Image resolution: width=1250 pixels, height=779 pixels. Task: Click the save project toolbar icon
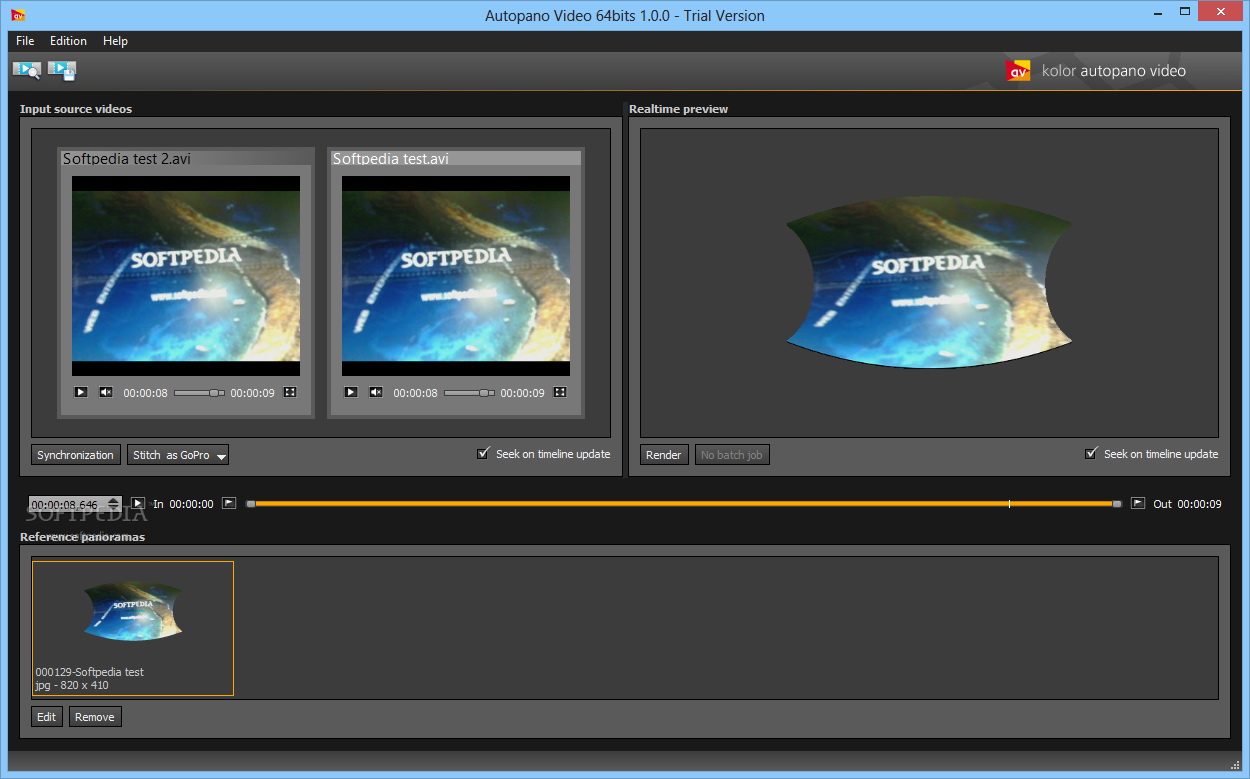[62, 70]
